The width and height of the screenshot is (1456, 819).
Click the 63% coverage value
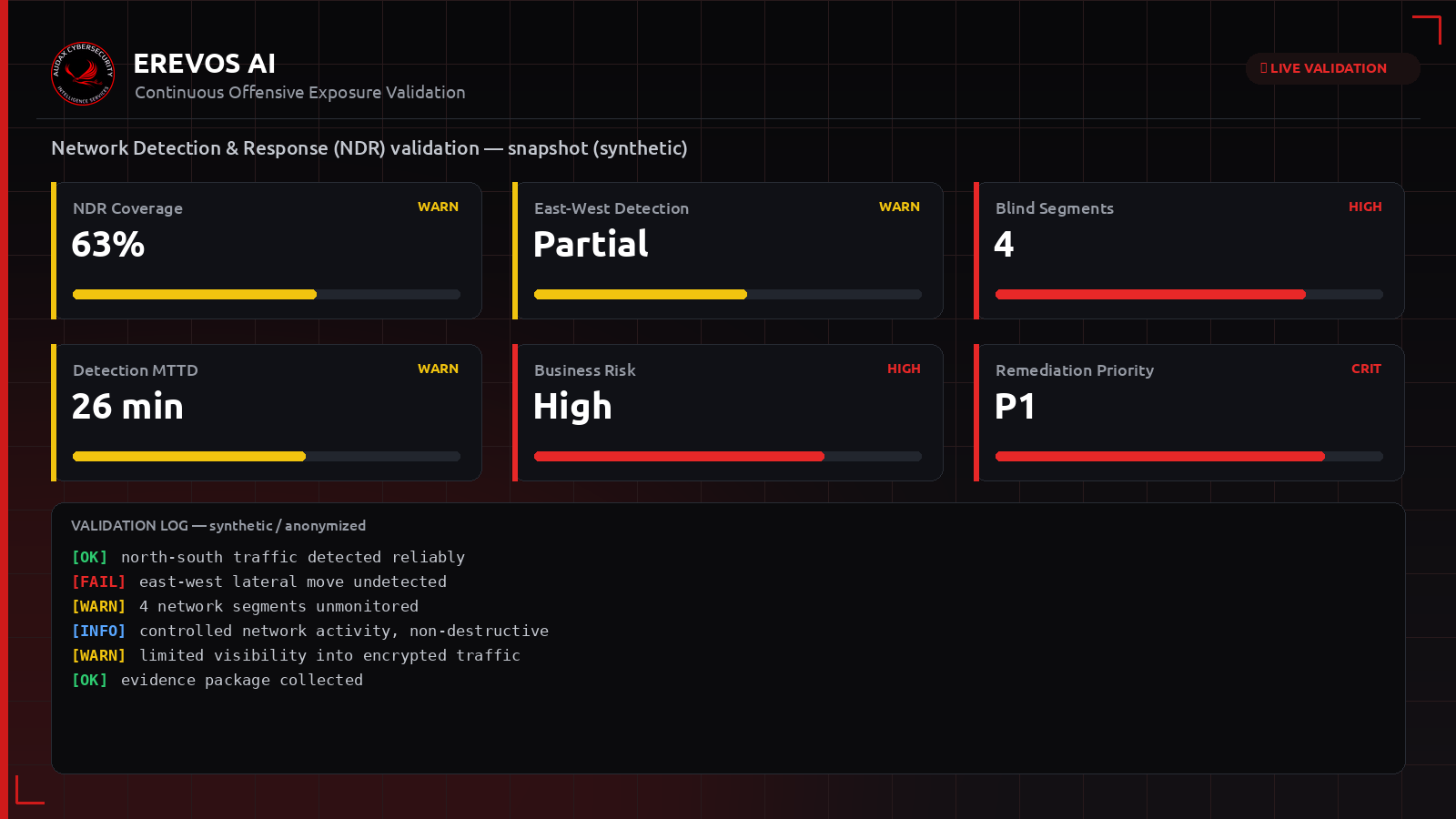tap(108, 245)
